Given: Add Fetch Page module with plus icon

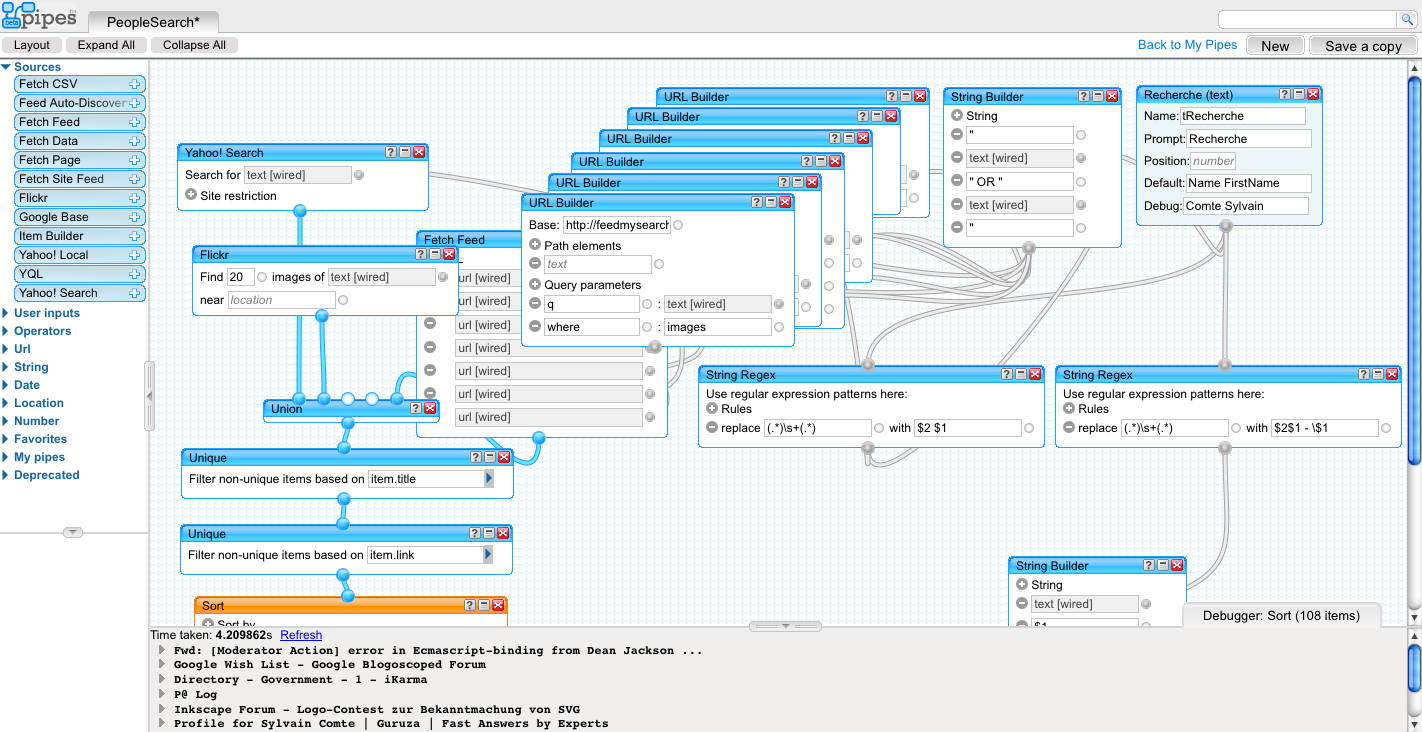Looking at the screenshot, I should (x=135, y=160).
